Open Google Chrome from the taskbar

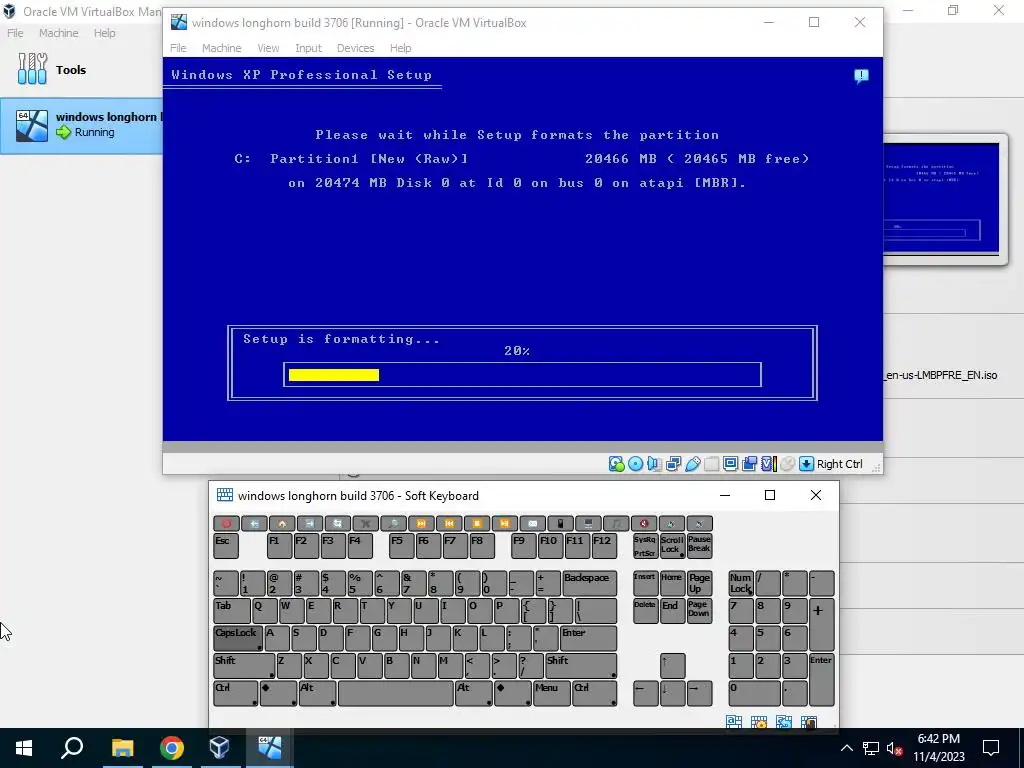pos(172,748)
